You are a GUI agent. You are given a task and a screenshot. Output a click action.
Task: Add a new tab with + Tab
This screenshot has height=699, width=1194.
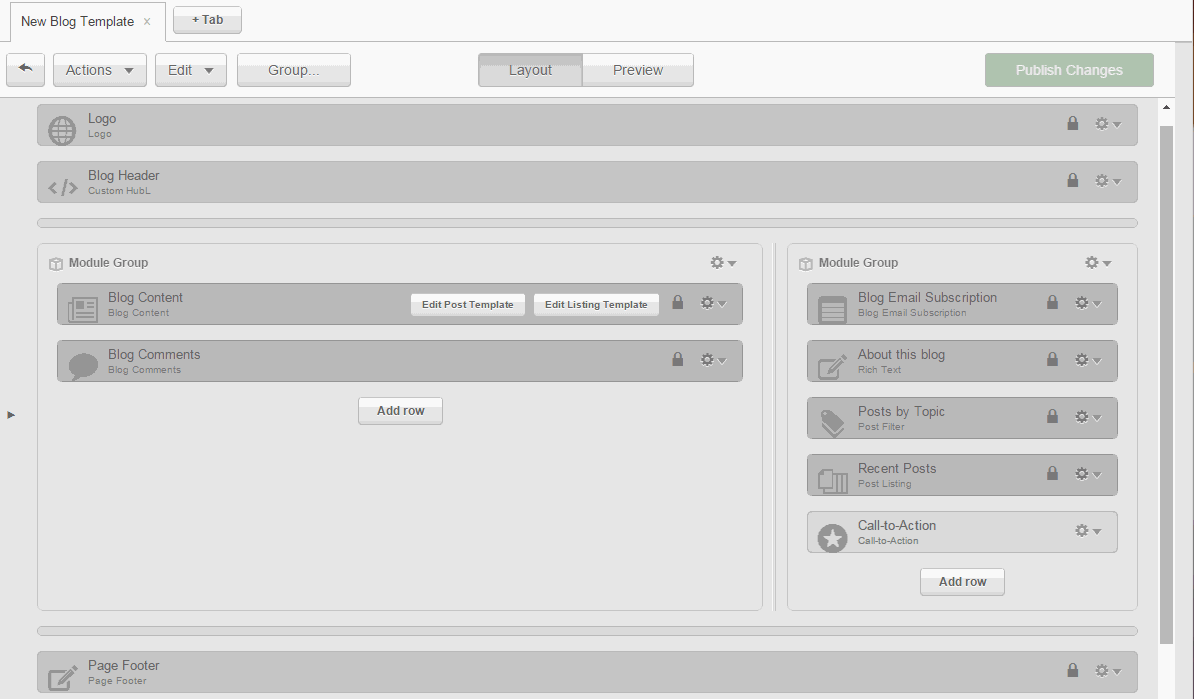(207, 20)
